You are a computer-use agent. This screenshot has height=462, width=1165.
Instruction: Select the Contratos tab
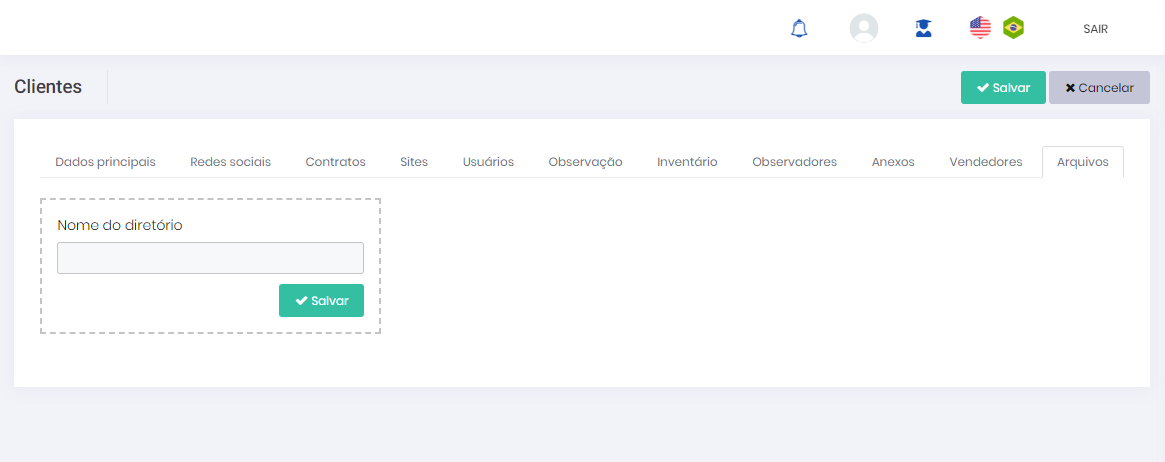[x=335, y=162]
